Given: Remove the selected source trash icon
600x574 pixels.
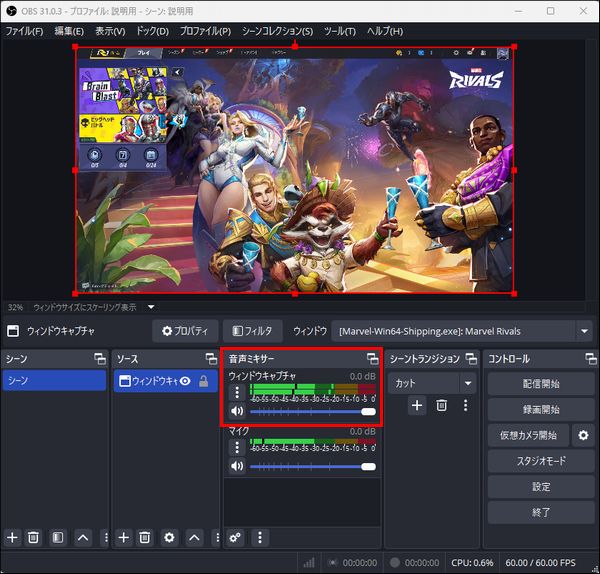Looking at the screenshot, I should tap(145, 538).
